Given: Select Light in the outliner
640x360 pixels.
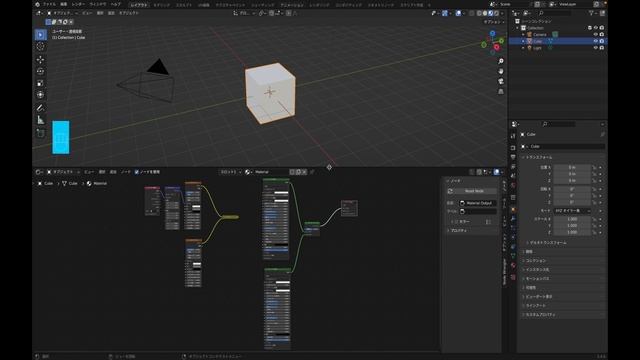Looking at the screenshot, I should click(x=538, y=48).
